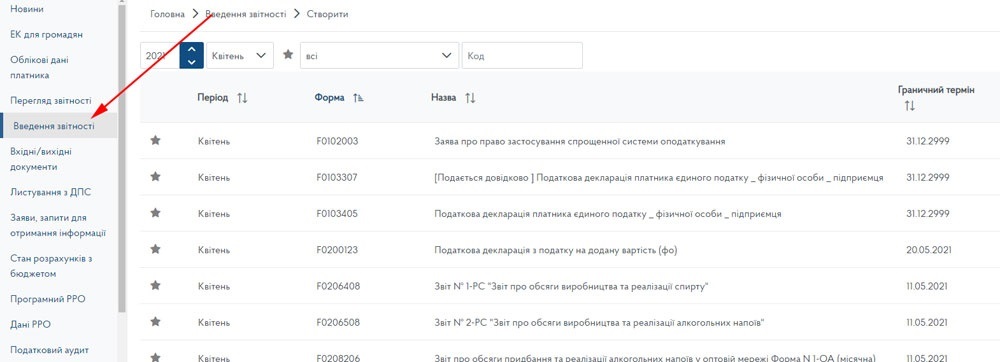Open Перегляд звітності sidebar item
The height and width of the screenshot is (362, 1000).
[x=51, y=101]
